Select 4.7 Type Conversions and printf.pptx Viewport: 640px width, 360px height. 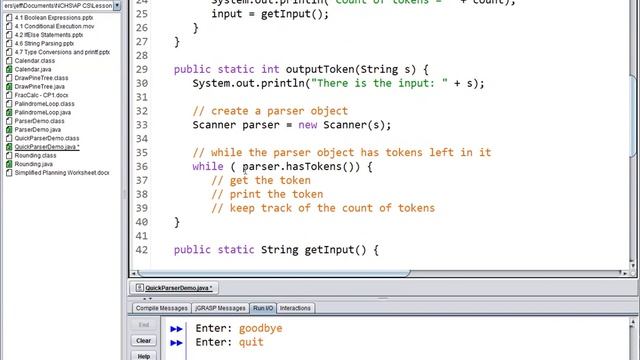pos(62,52)
